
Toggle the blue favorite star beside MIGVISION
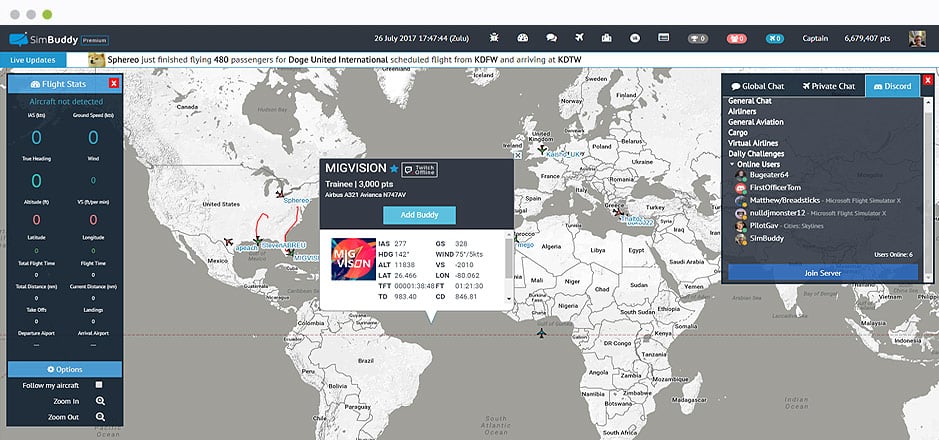click(x=394, y=170)
